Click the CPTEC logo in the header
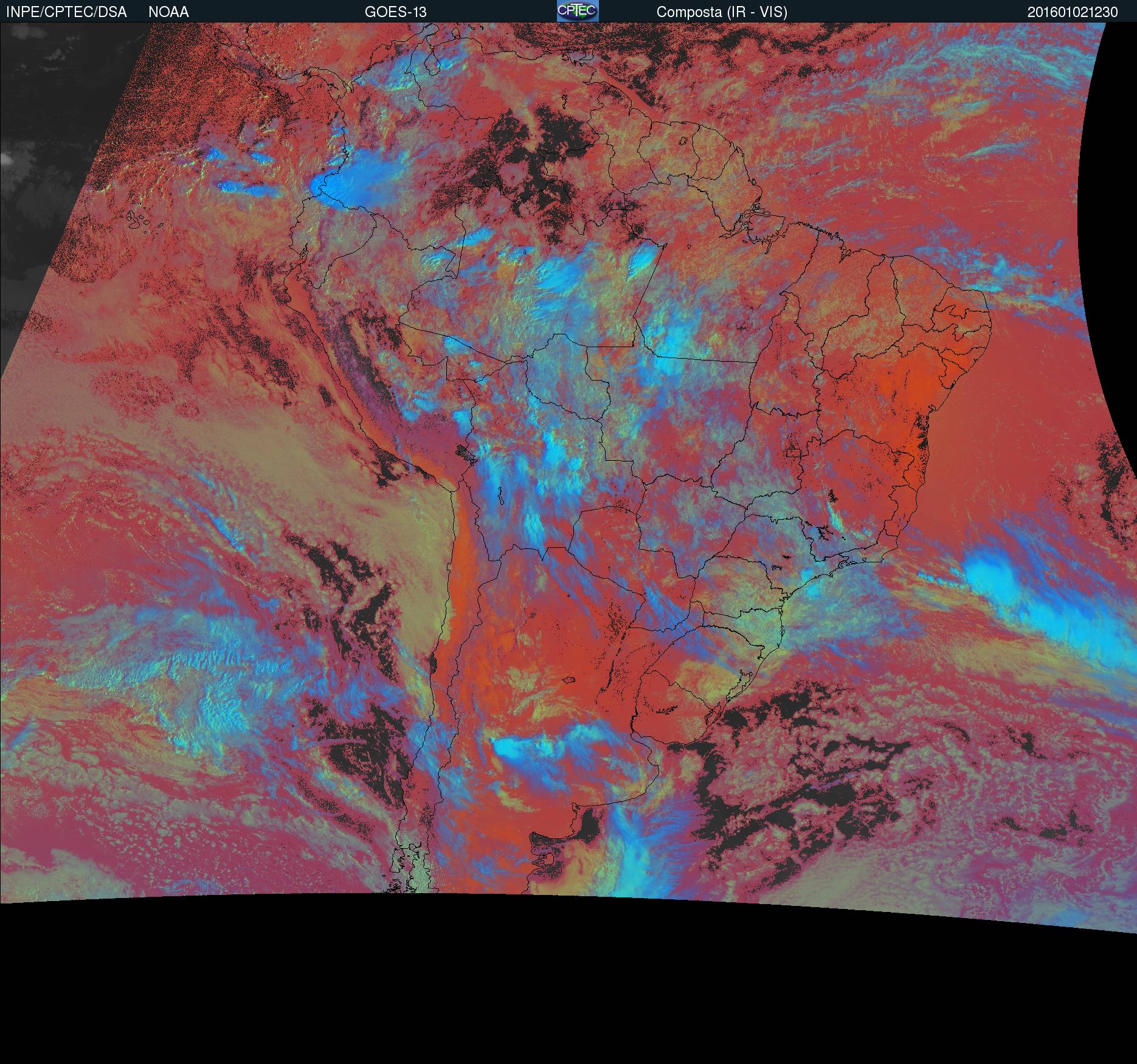Screen dimensions: 1137x1064 point(578,11)
